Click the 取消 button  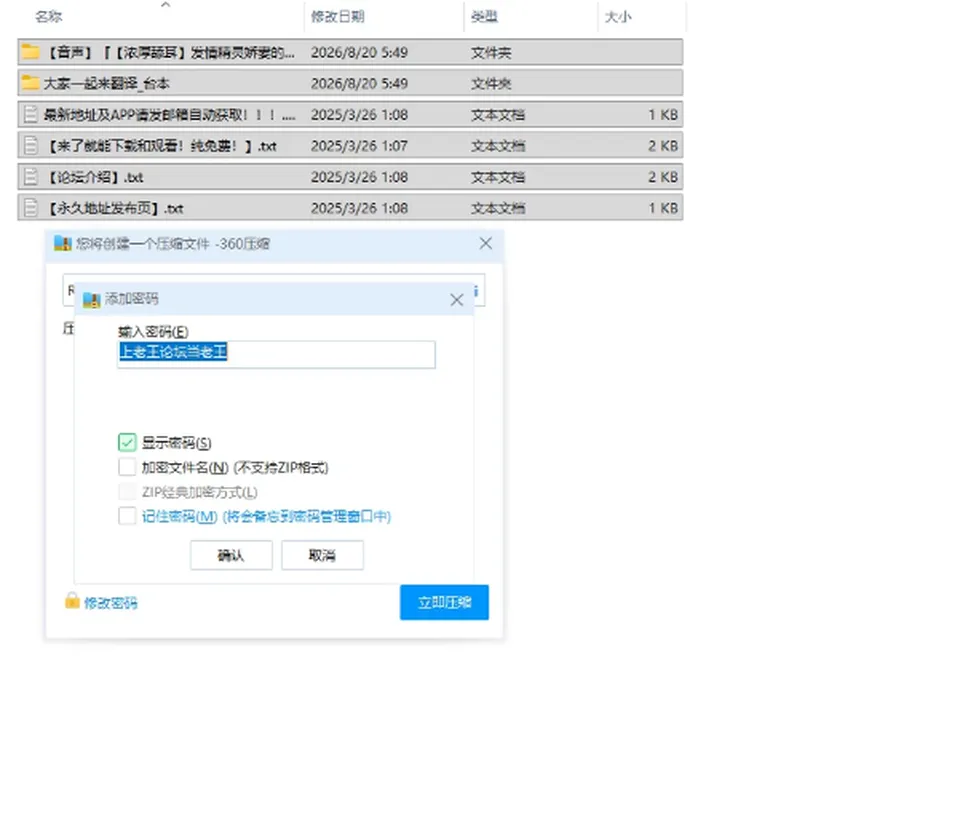[x=322, y=555]
